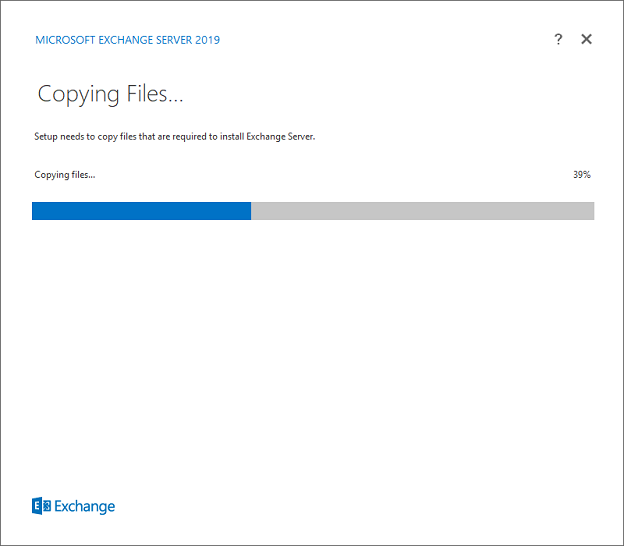Image resolution: width=624 pixels, height=546 pixels.
Task: Open help with the question mark icon
Action: pyautogui.click(x=558, y=39)
